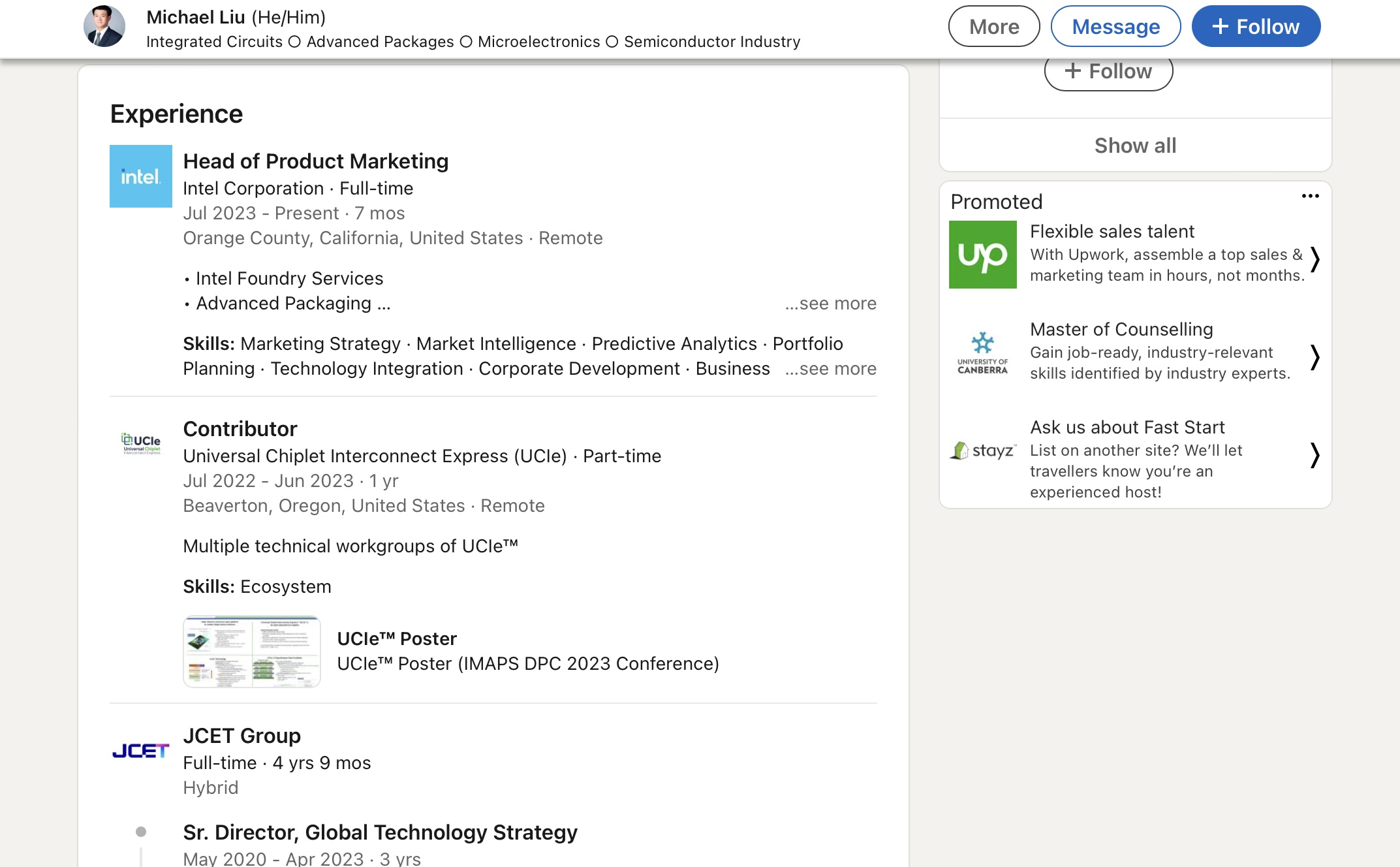Click the UCIe Poster IMAPS DPC 2023 caption

[528, 664]
